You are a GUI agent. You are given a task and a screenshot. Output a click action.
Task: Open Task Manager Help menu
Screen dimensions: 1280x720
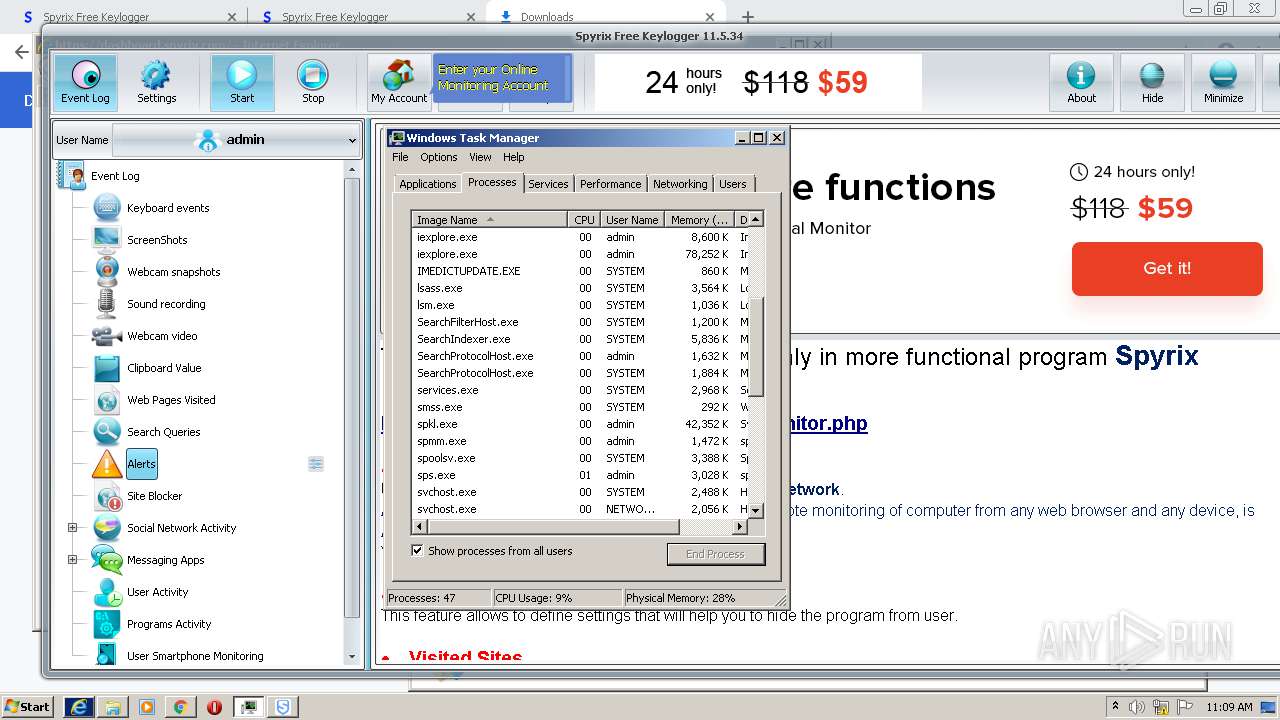[x=513, y=157]
